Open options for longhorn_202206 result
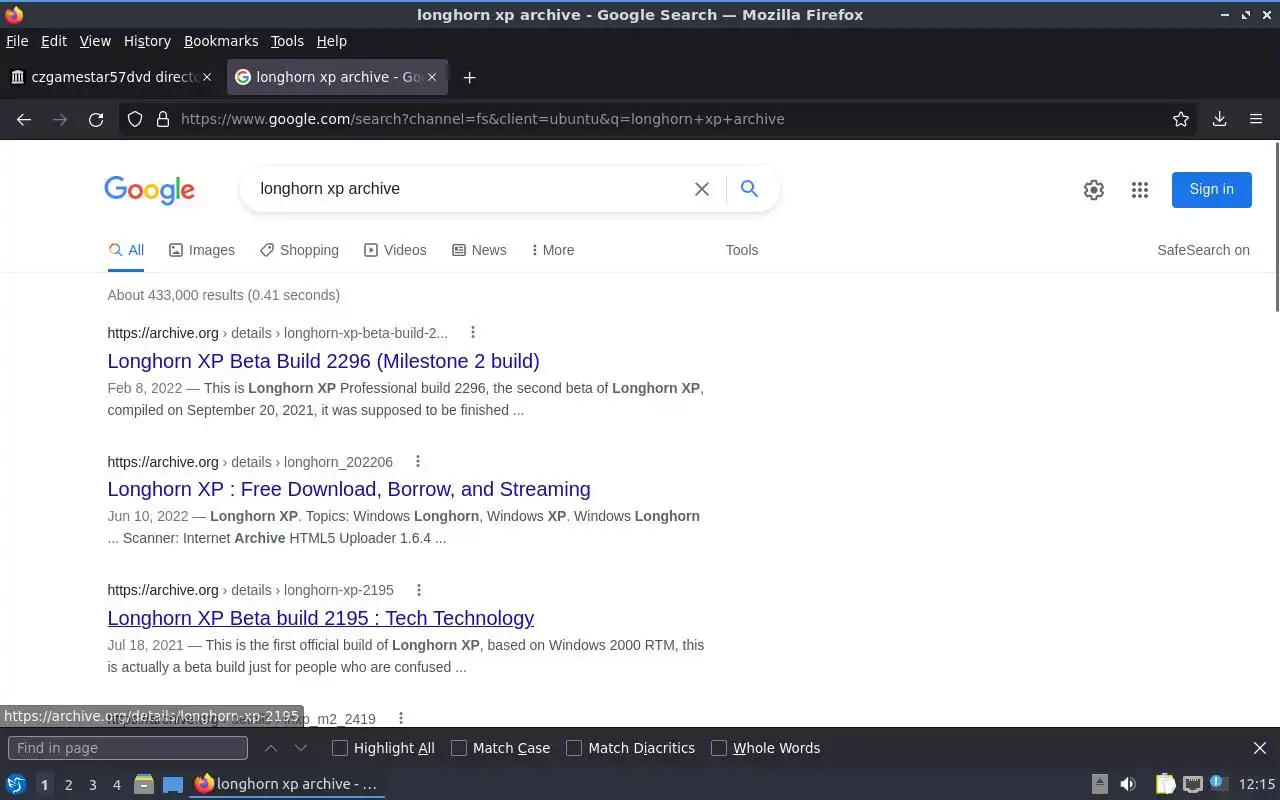Image resolution: width=1280 pixels, height=800 pixels. pos(418,462)
